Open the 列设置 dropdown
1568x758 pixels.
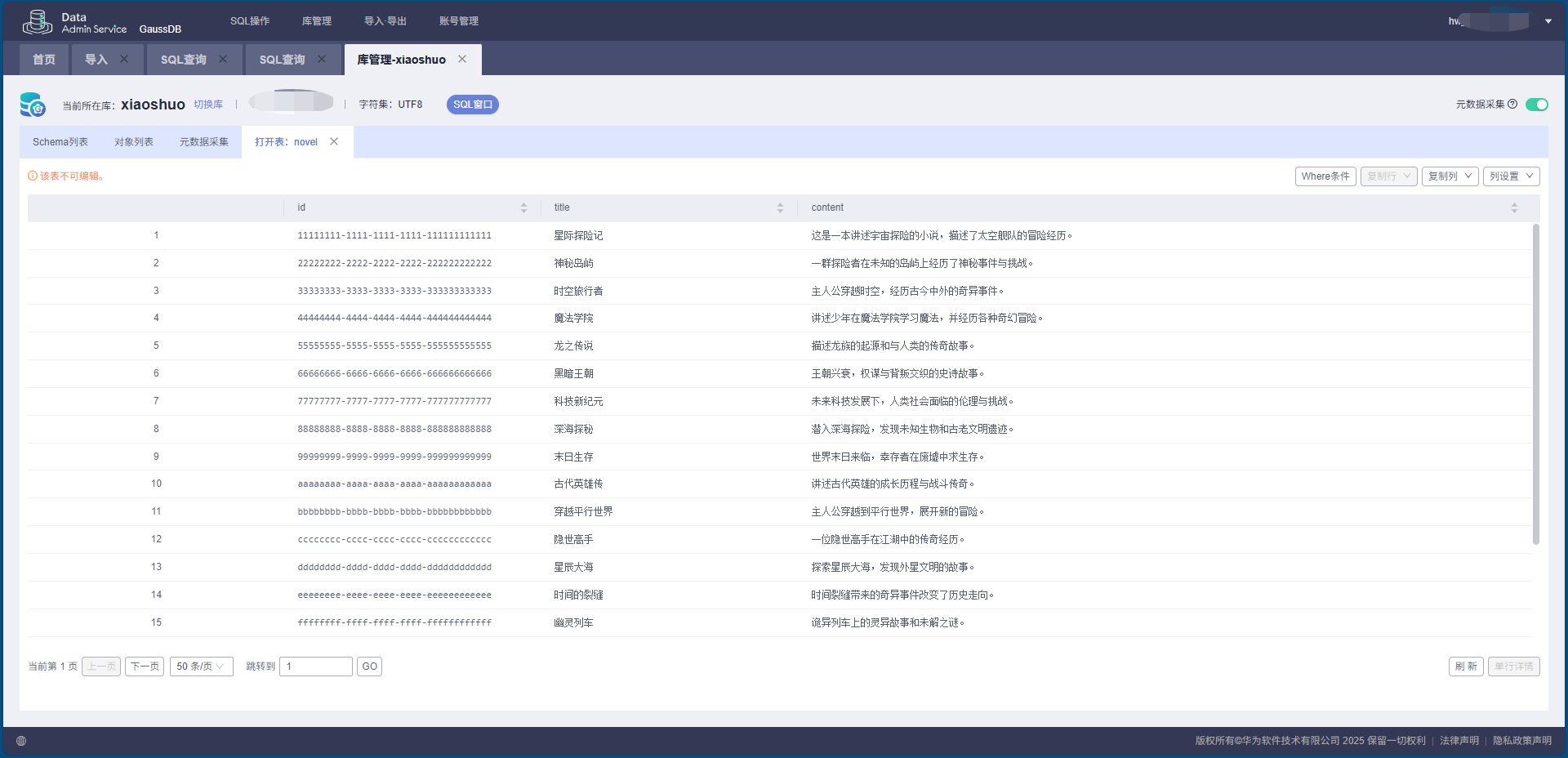[1511, 176]
